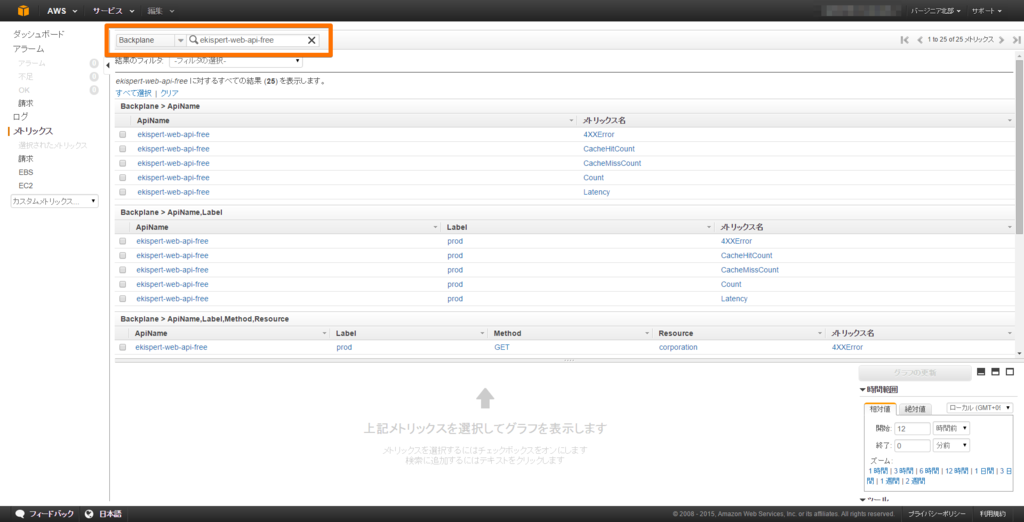The image size is (1024, 522).
Task: Click the 終了 end value input
Action: (x=910, y=446)
